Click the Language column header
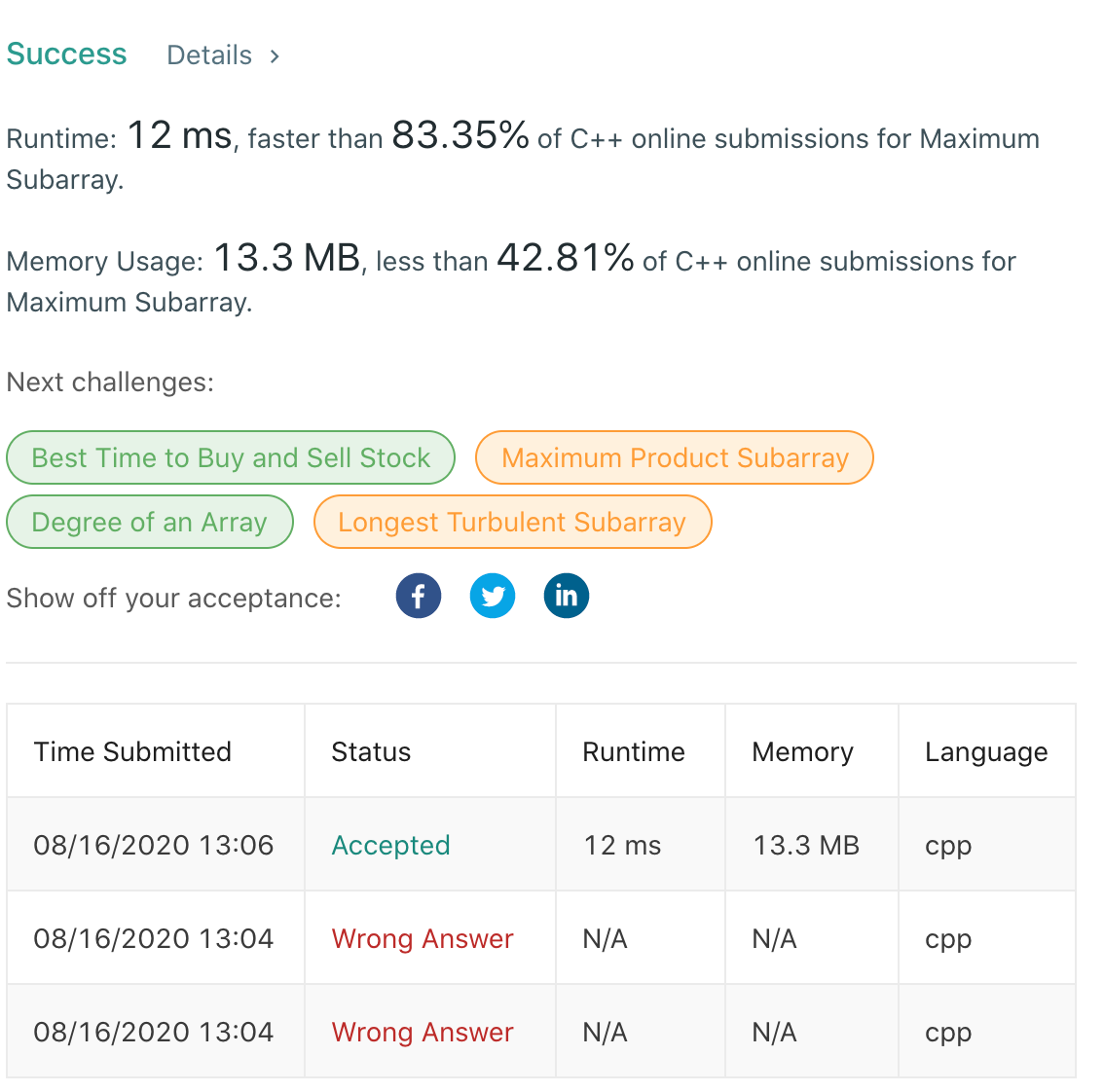This screenshot has width=1104, height=1092. pos(986,750)
